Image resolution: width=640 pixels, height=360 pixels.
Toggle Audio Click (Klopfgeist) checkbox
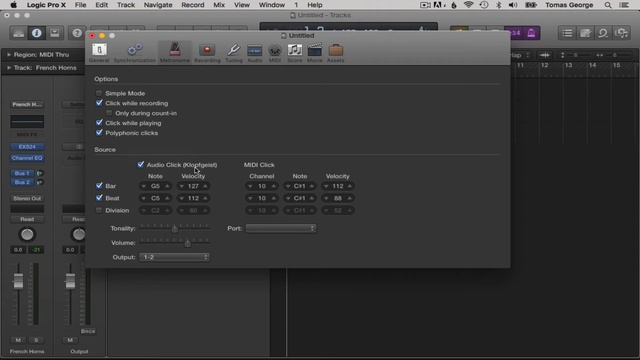pyautogui.click(x=140, y=164)
